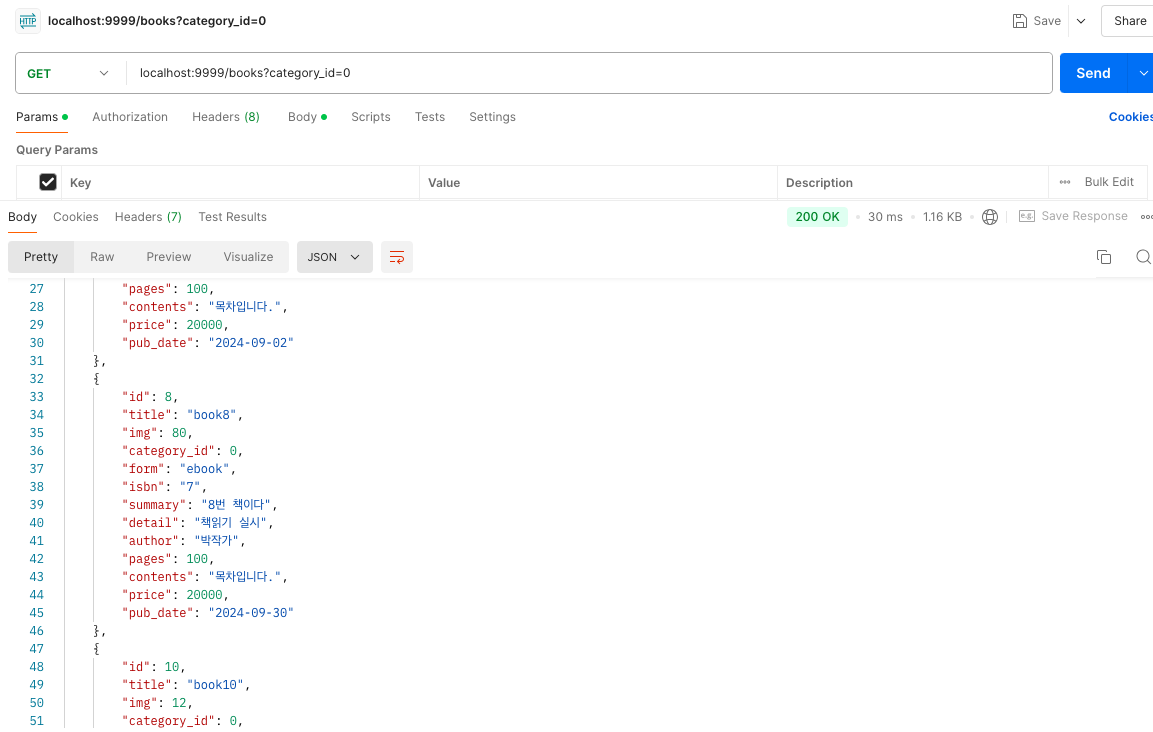The image size is (1153, 732).
Task: Click the "summary": "8번 책이다" line
Action: 199,505
